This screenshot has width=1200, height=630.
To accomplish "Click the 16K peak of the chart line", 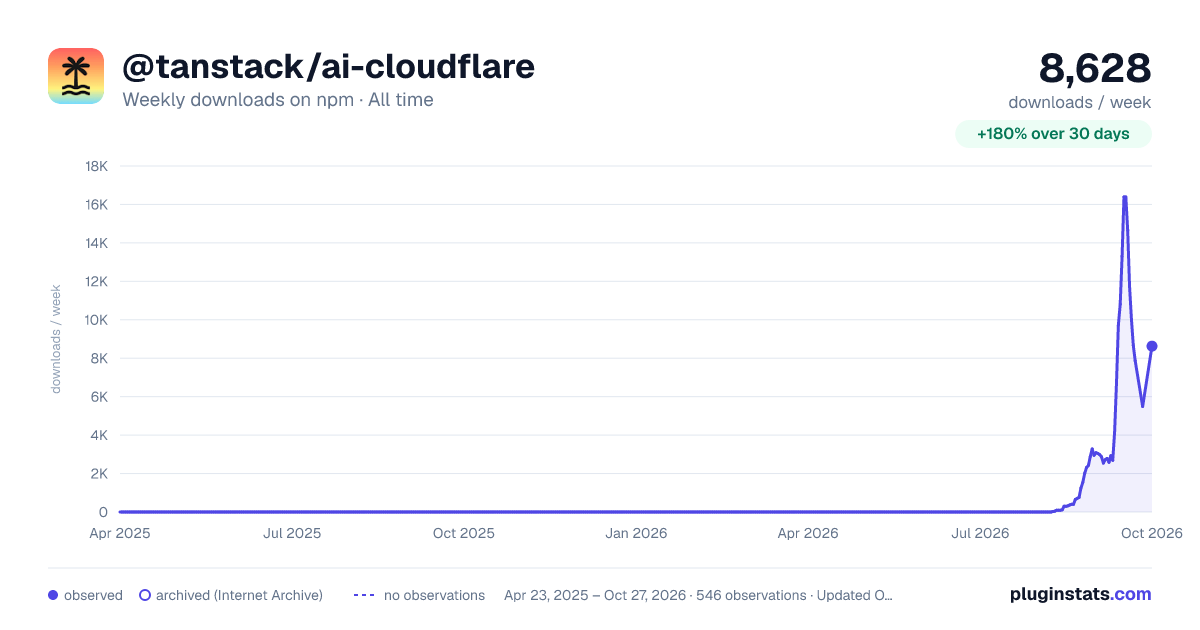I will (x=1125, y=197).
